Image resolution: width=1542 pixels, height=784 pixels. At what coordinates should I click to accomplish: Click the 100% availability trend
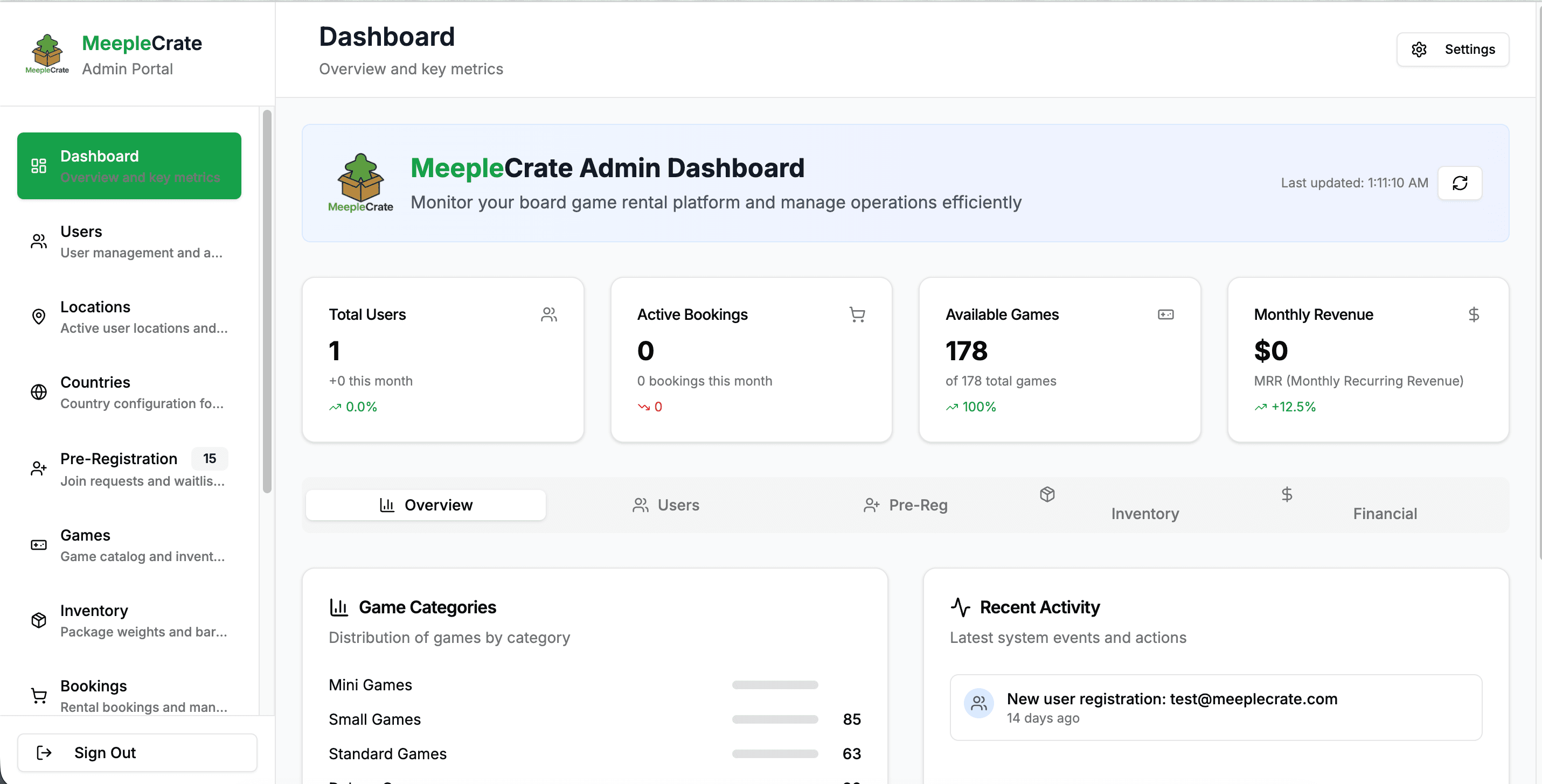(x=971, y=407)
